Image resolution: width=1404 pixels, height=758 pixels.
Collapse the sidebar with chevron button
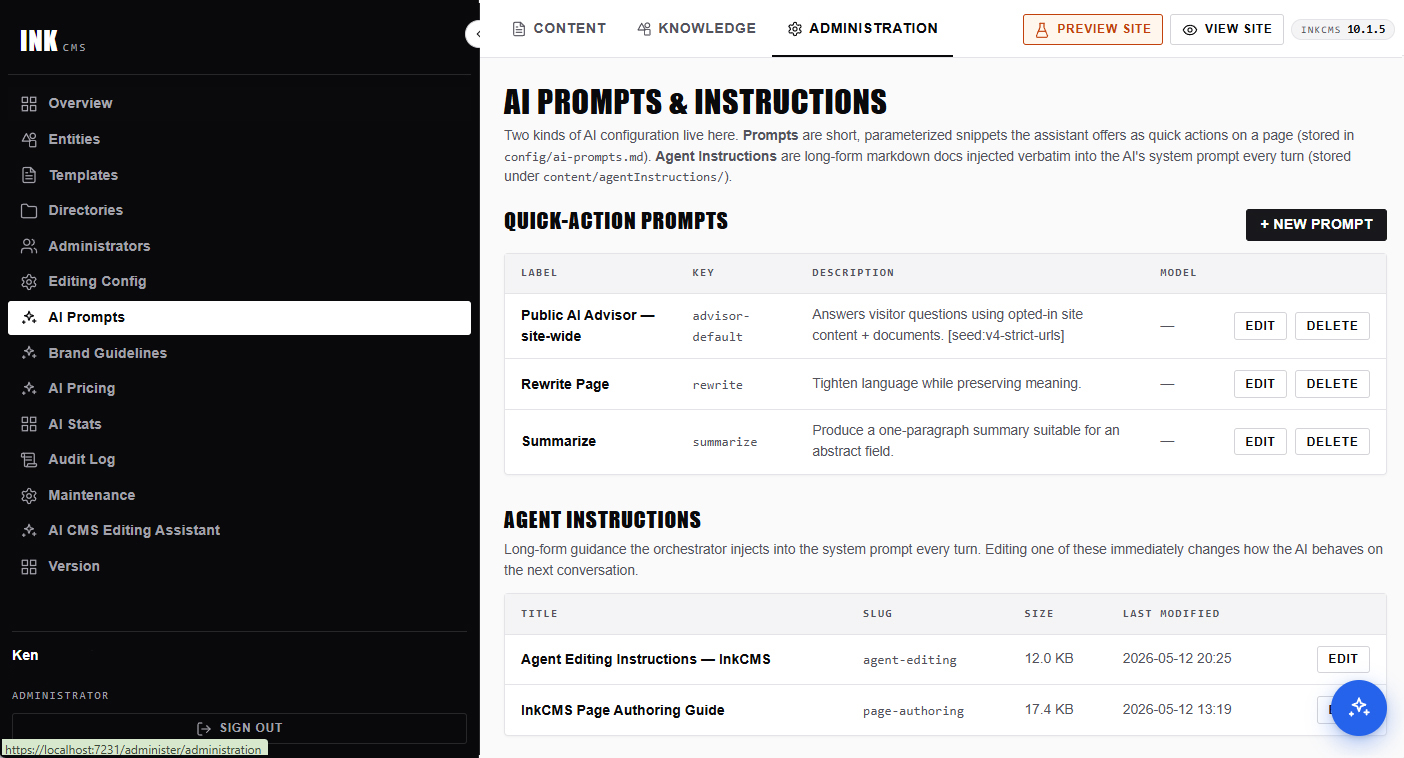click(476, 34)
